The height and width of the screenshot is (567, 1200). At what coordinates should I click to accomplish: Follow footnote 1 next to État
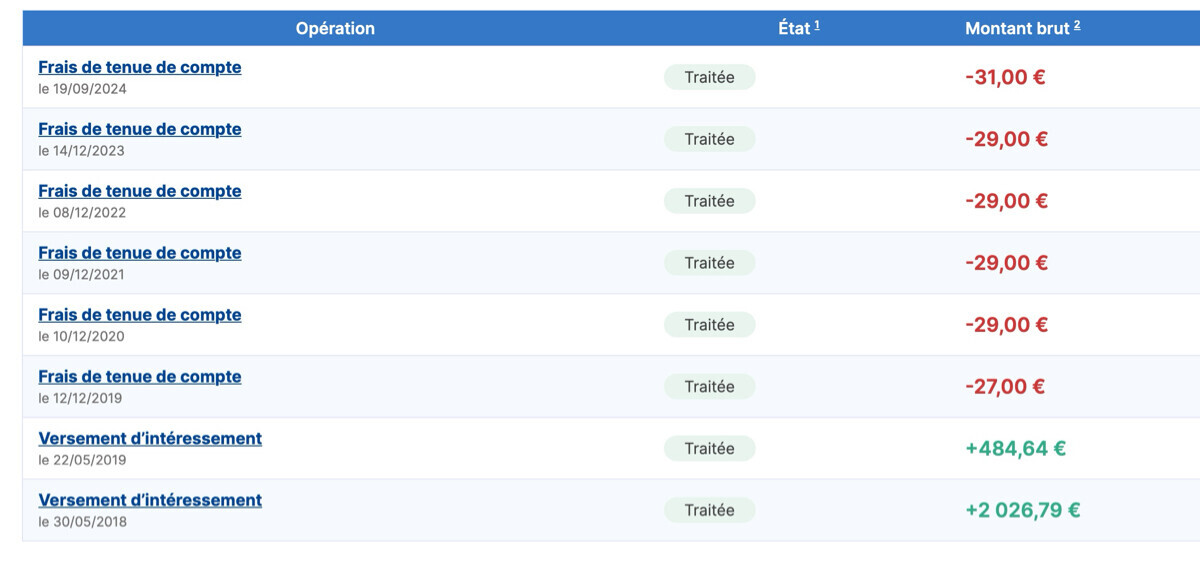coord(817,26)
